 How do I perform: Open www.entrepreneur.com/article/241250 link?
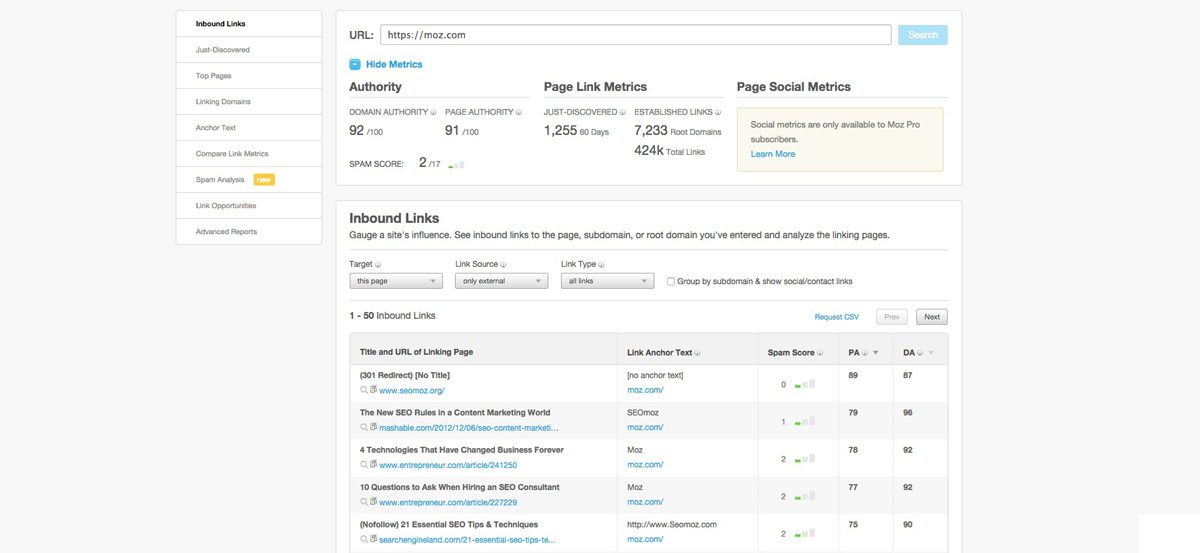click(x=448, y=465)
